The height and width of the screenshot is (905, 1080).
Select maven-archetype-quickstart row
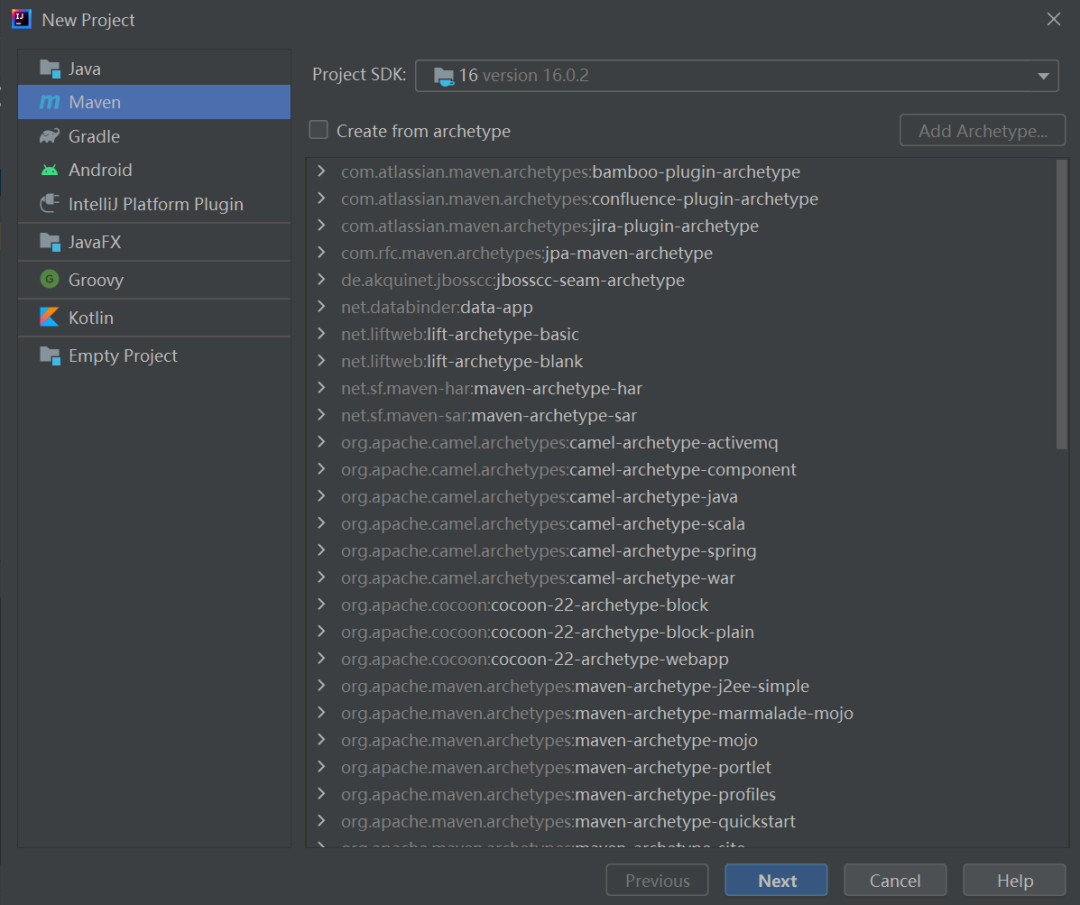click(x=681, y=821)
